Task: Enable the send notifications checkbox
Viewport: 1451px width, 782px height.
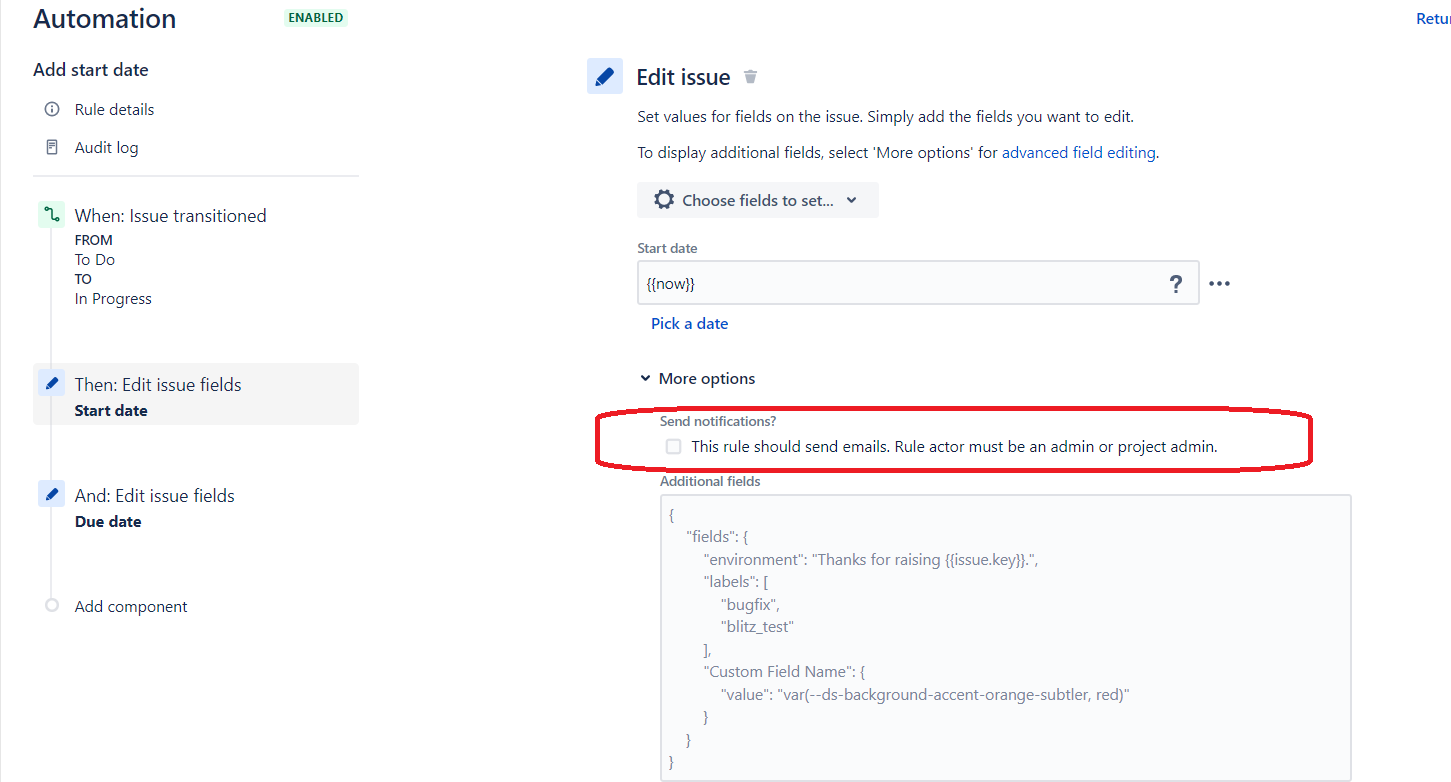Action: click(673, 446)
